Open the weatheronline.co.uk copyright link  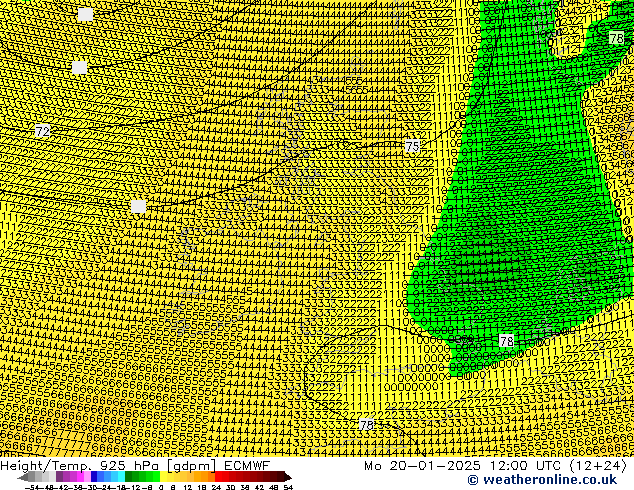point(542,480)
